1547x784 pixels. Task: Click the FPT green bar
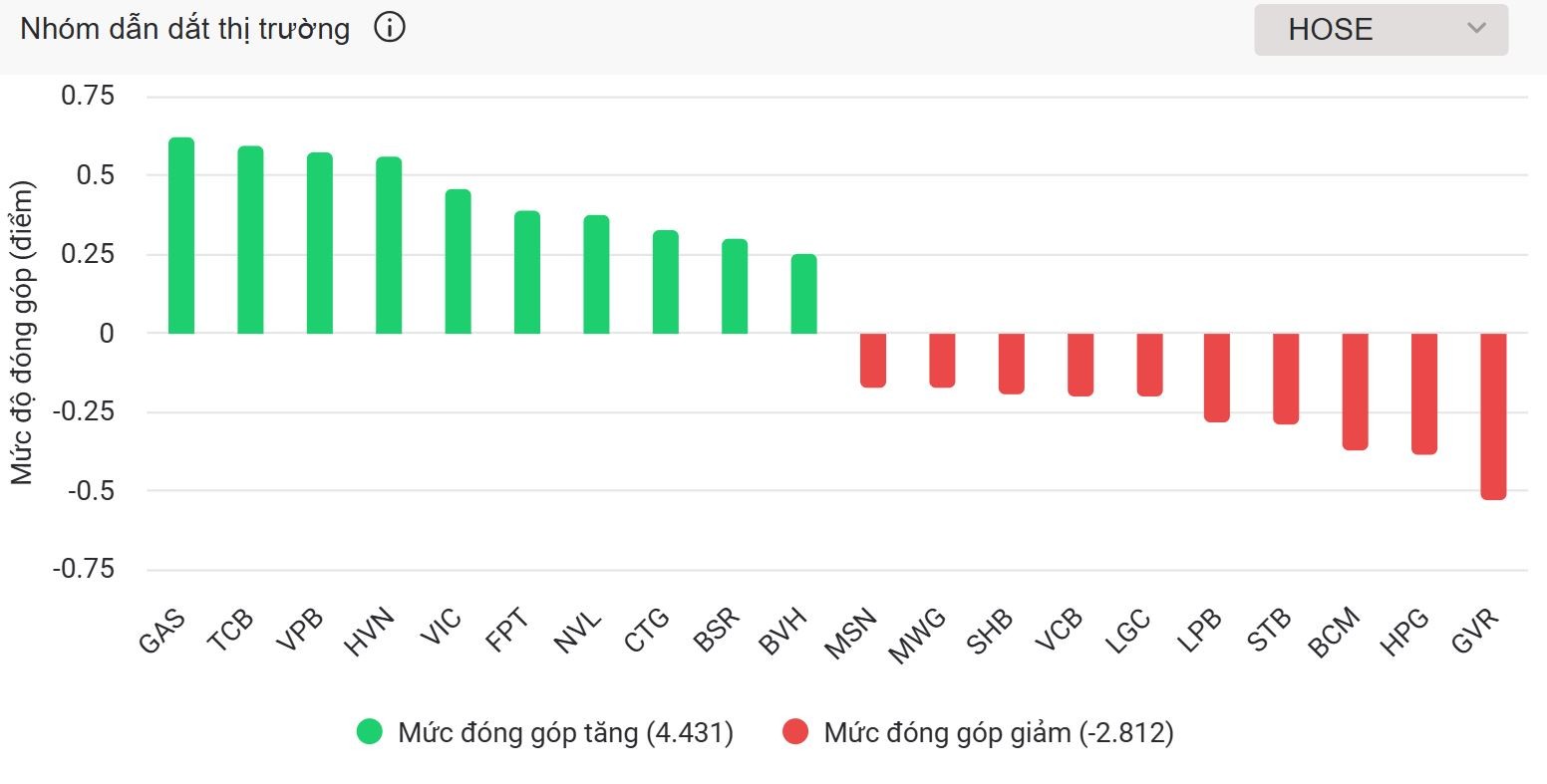[527, 272]
